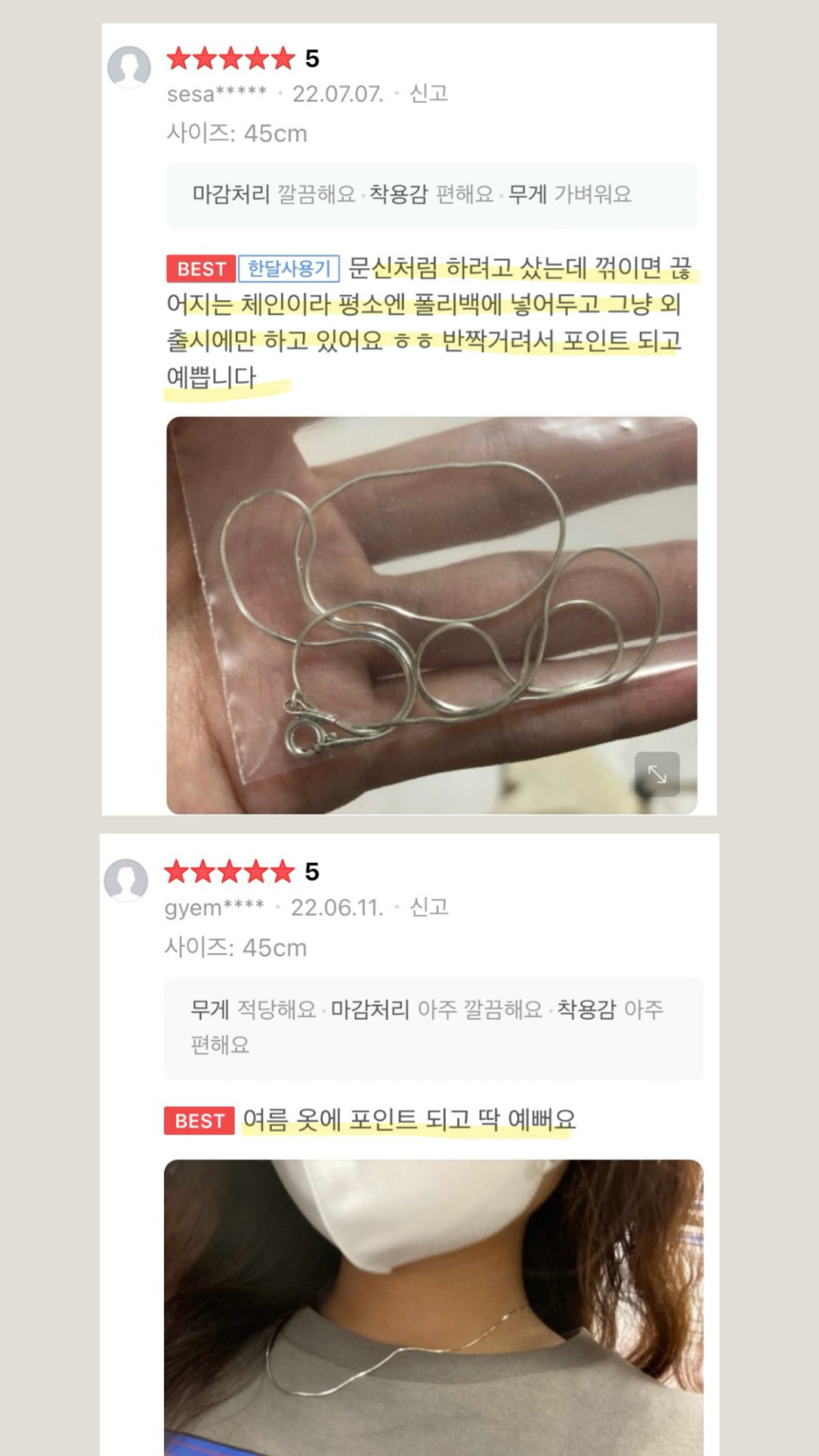Click the 한달사용기 badge
The height and width of the screenshot is (1456, 819).
289,269
